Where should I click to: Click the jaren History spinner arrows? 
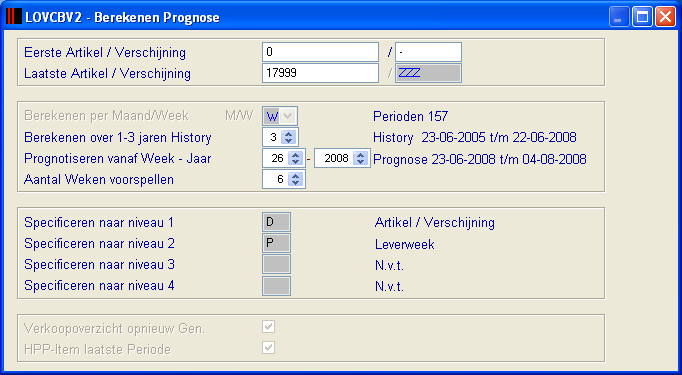pos(288,137)
